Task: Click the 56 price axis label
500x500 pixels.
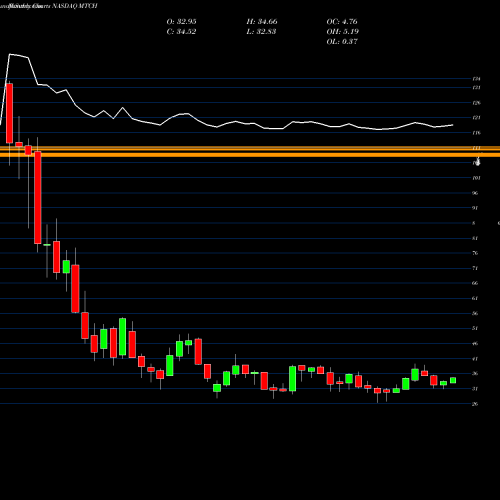Action: [475, 313]
